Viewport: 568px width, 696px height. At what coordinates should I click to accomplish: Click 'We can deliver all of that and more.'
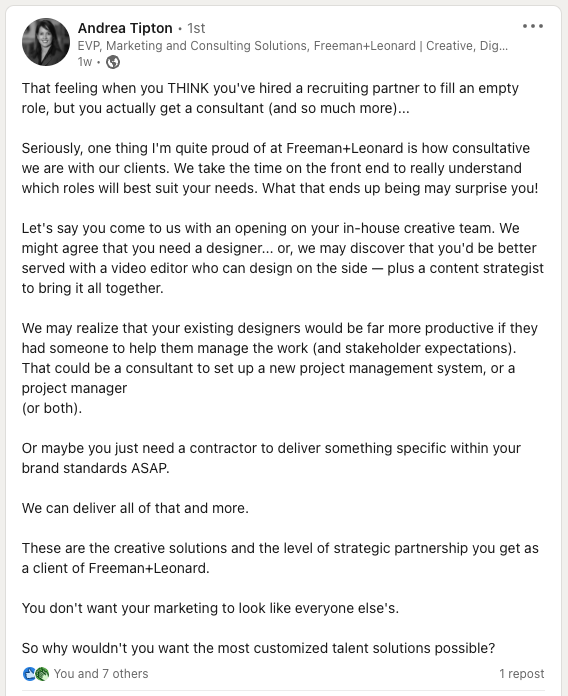click(135, 508)
